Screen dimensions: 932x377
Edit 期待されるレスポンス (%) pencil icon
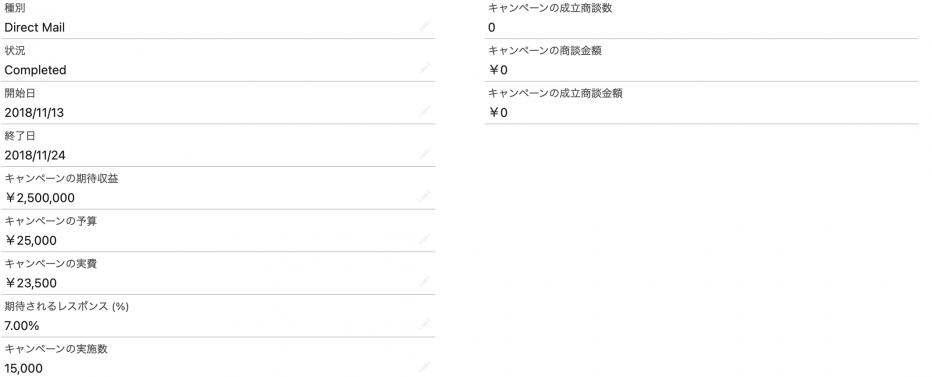[424, 325]
